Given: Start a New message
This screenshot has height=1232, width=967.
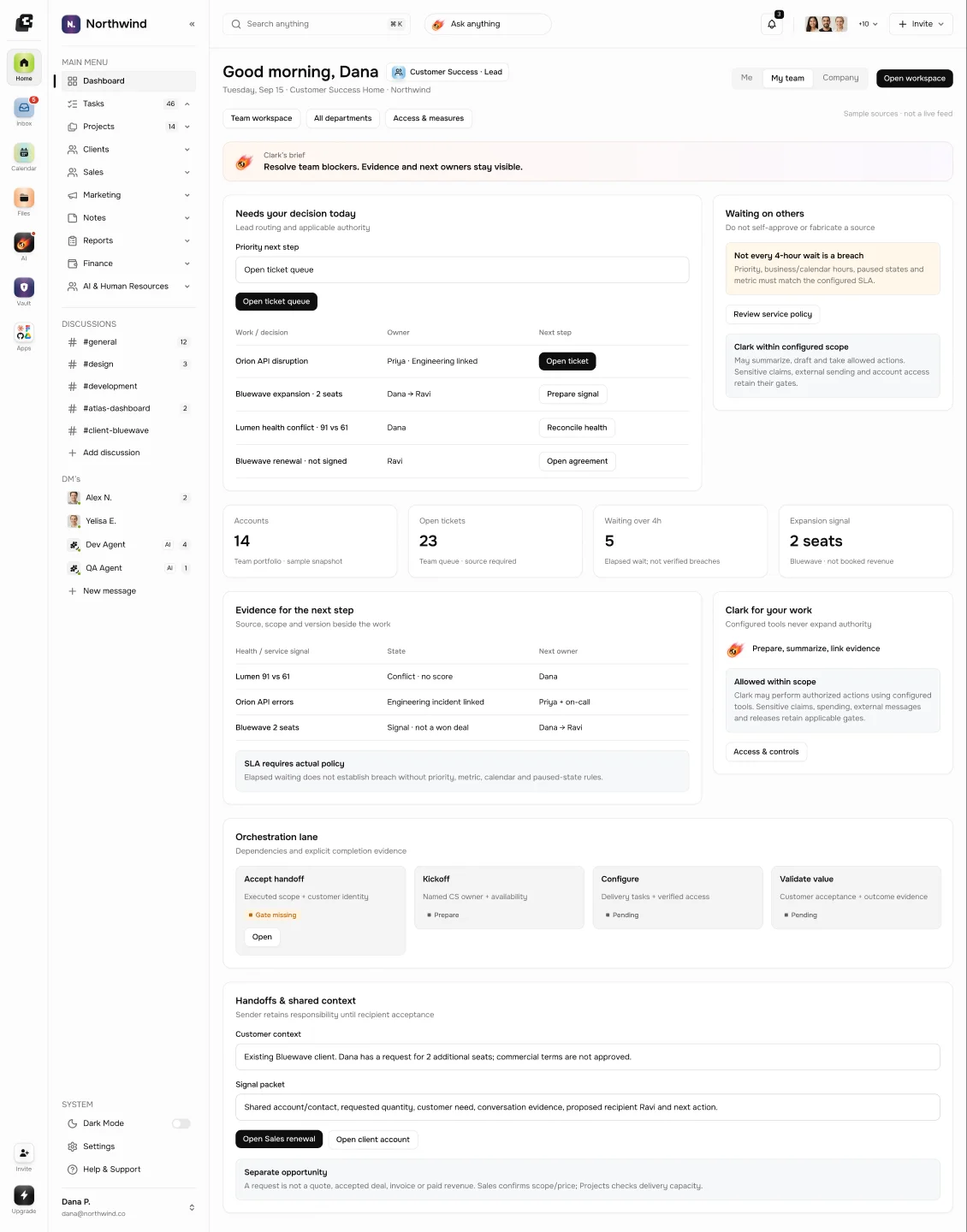Looking at the screenshot, I should tap(128, 591).
